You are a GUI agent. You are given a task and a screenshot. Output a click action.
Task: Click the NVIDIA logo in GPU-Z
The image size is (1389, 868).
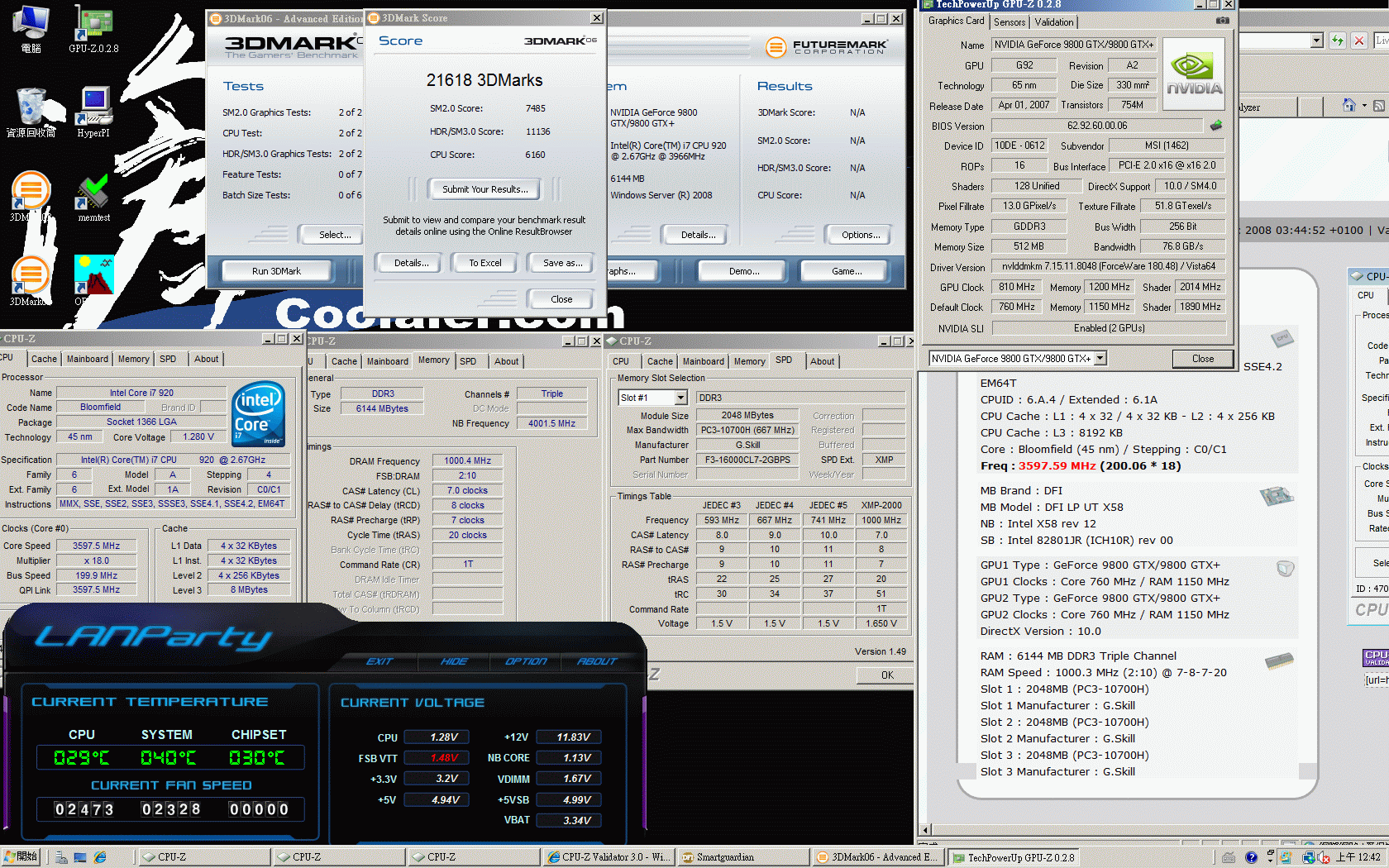point(1194,74)
